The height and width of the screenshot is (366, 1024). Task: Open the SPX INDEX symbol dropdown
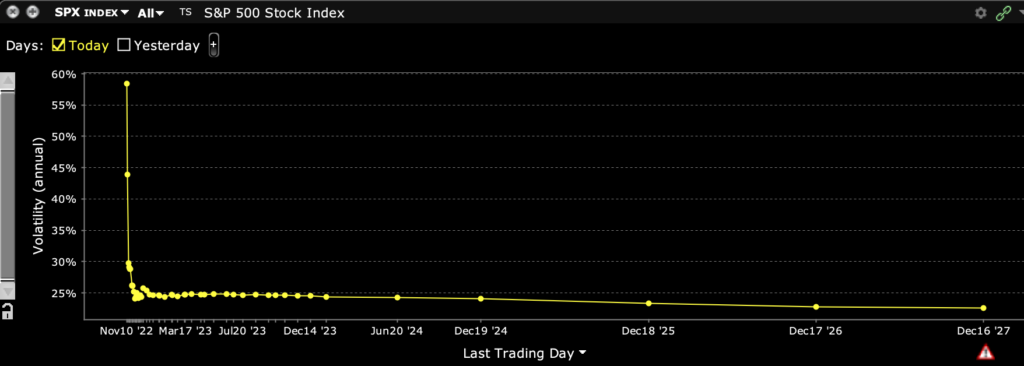pos(91,12)
